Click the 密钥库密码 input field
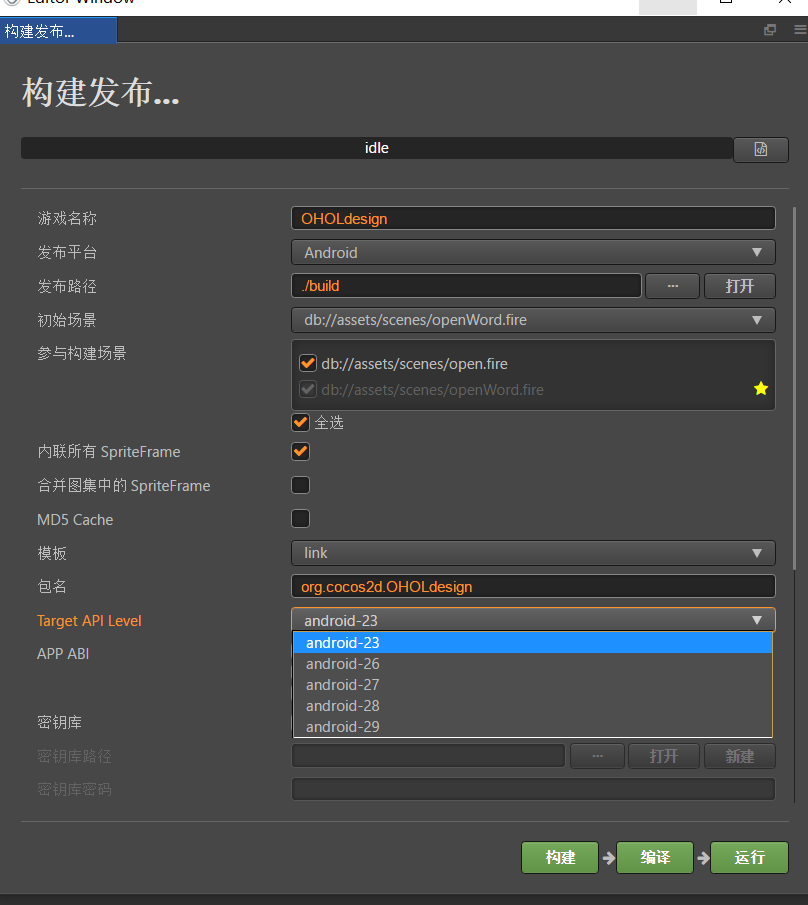The image size is (808, 905). click(533, 789)
